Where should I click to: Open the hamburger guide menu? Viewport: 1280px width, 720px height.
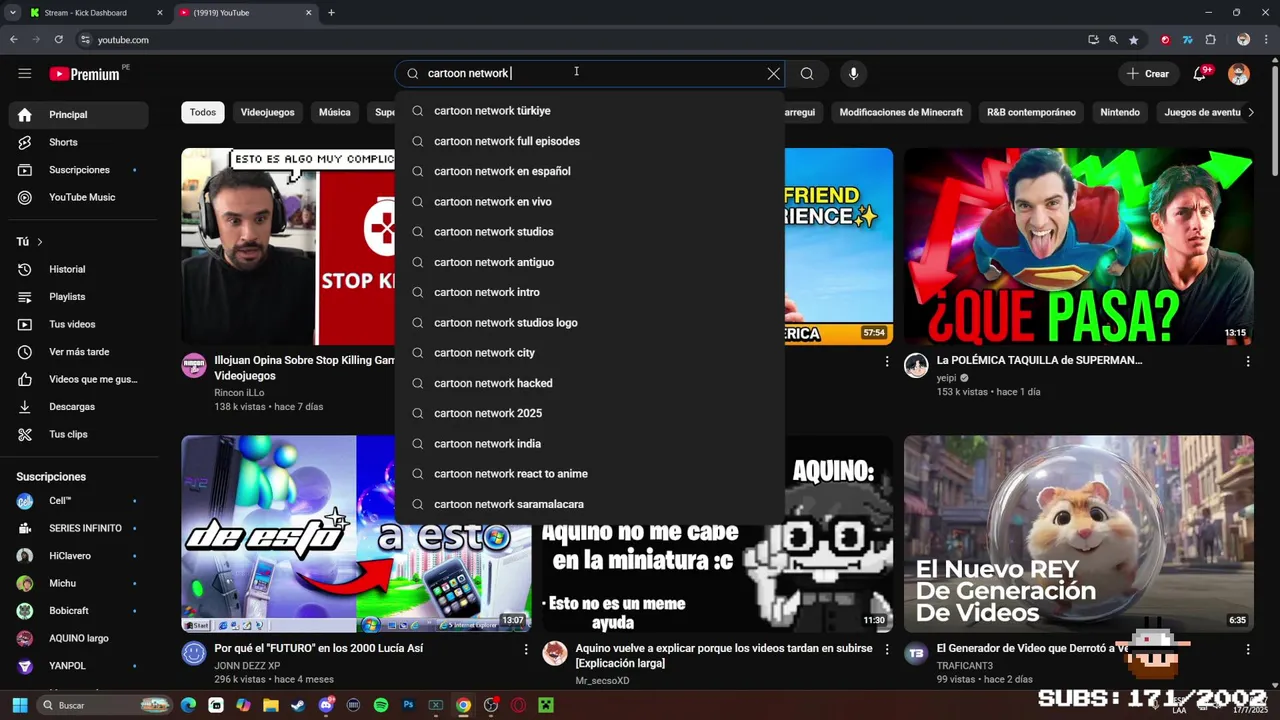[x=25, y=73]
